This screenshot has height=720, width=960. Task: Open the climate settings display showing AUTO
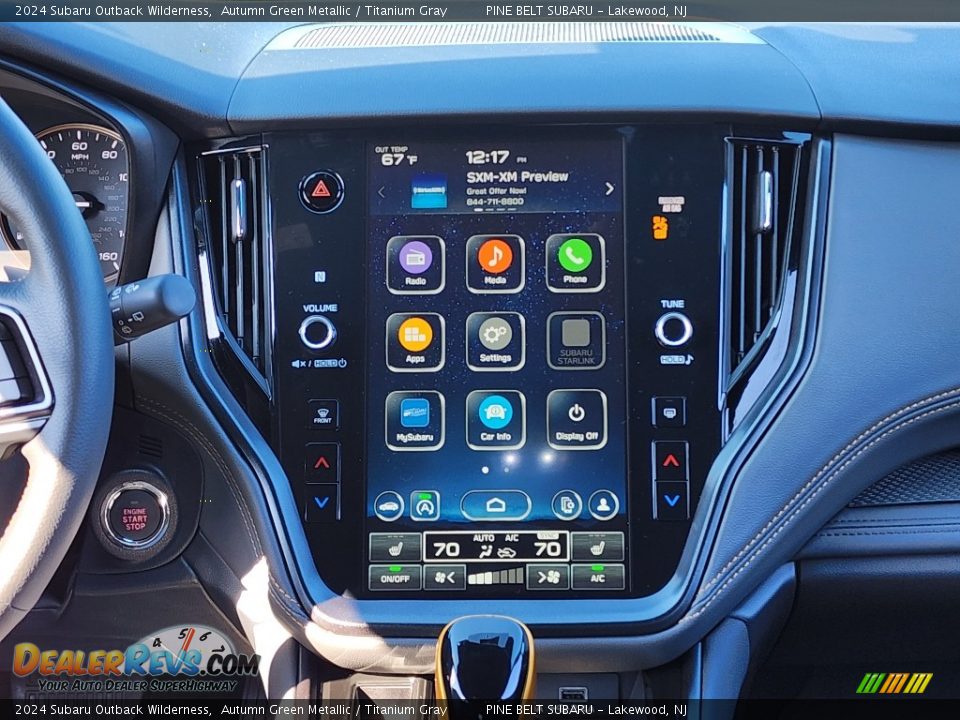(x=496, y=546)
